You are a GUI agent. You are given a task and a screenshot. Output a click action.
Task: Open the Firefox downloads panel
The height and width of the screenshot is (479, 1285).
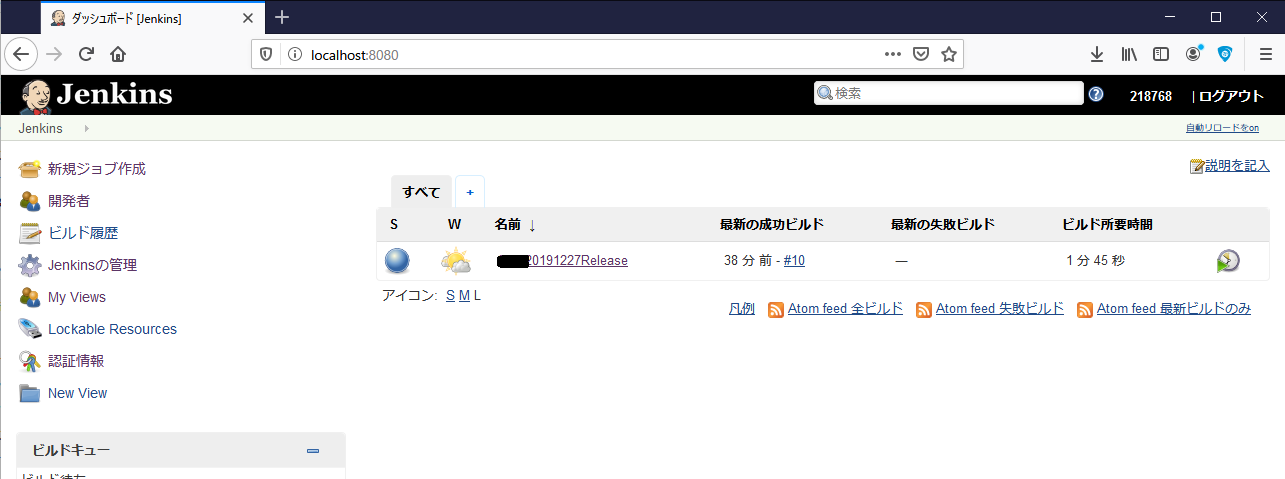pos(1097,54)
